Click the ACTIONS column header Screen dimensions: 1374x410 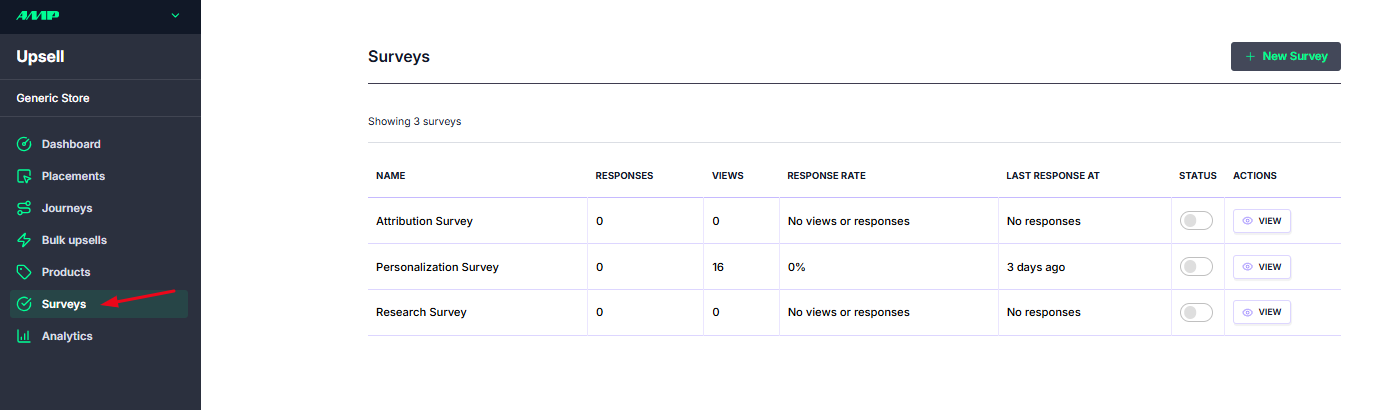(1255, 176)
